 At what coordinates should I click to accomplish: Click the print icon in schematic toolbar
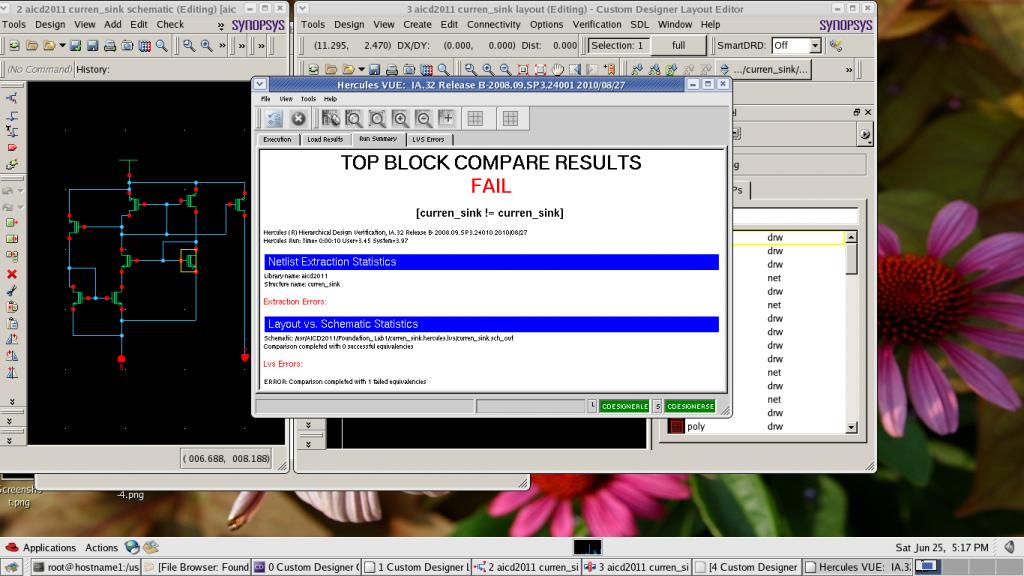[x=110, y=45]
